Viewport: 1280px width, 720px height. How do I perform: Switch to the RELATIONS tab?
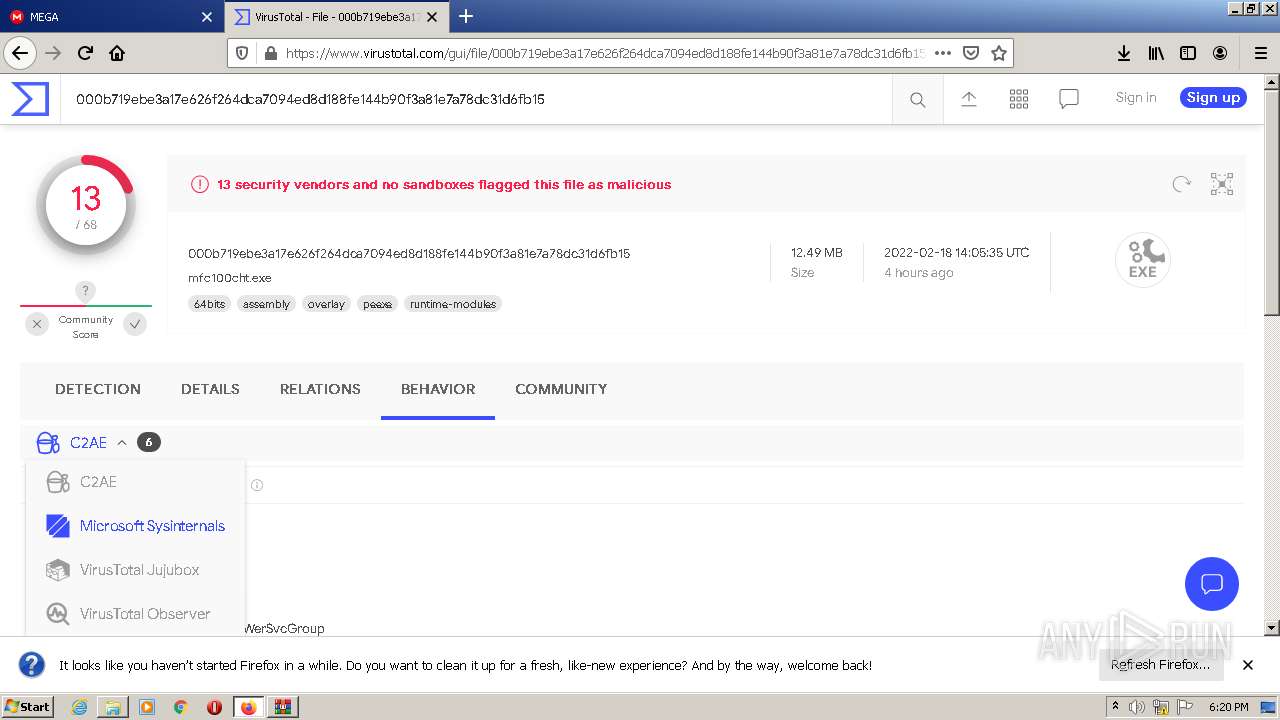[x=320, y=389]
